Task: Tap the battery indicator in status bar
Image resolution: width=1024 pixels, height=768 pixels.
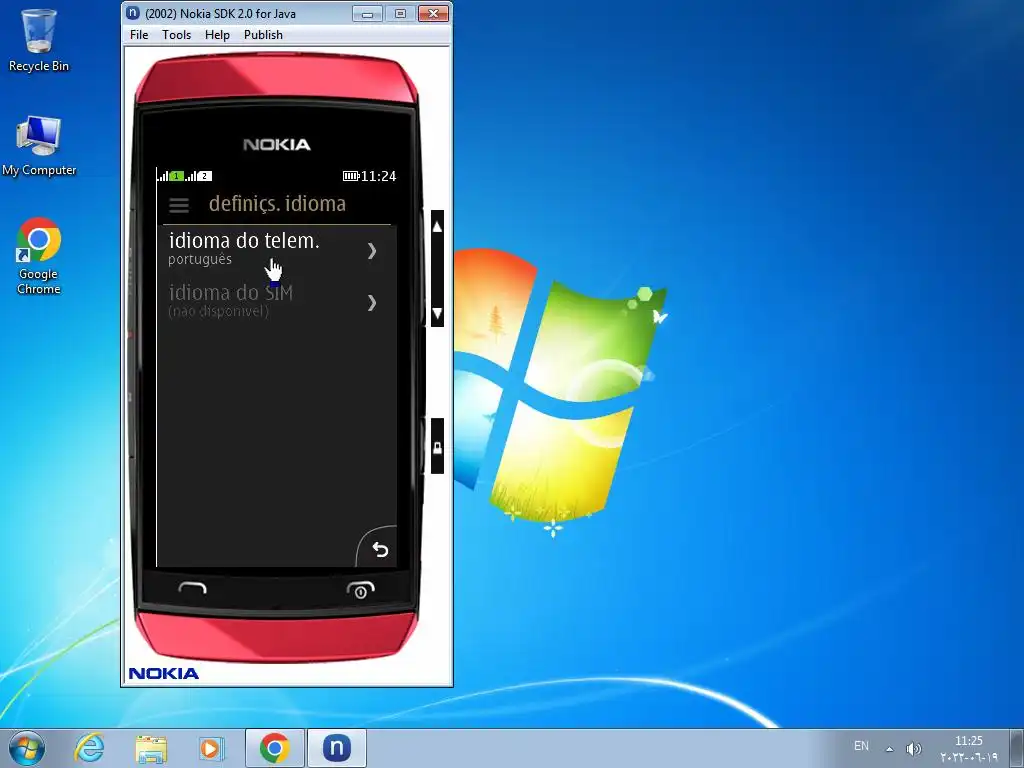Action: (x=351, y=176)
